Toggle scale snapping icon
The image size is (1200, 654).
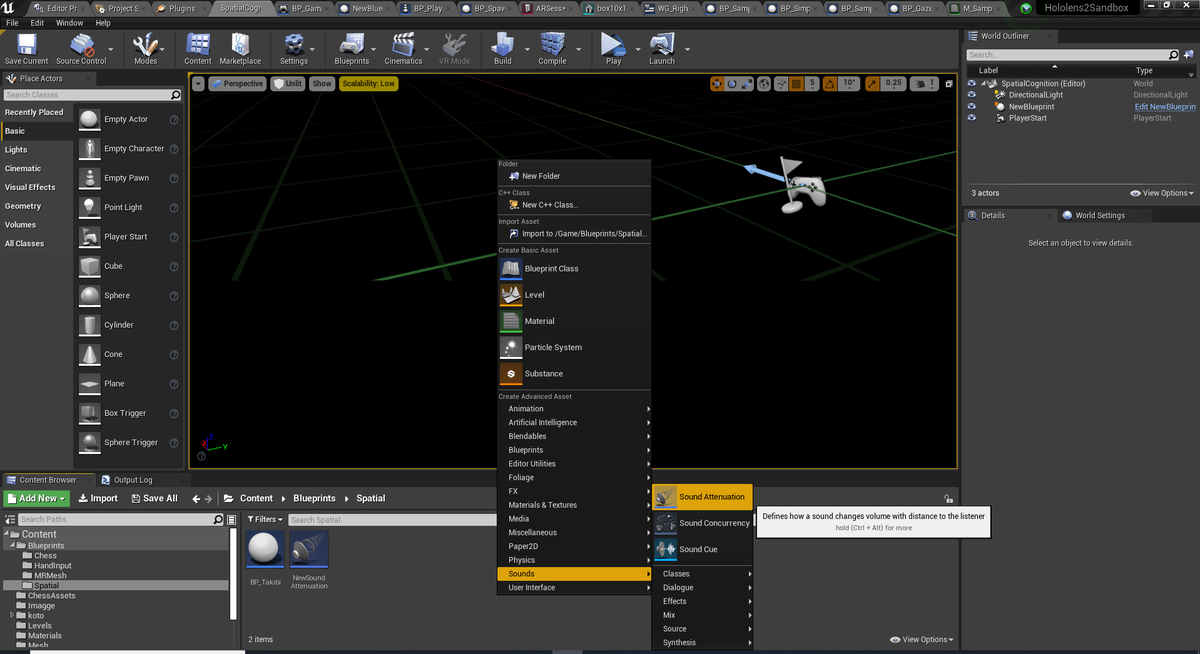pyautogui.click(x=872, y=83)
